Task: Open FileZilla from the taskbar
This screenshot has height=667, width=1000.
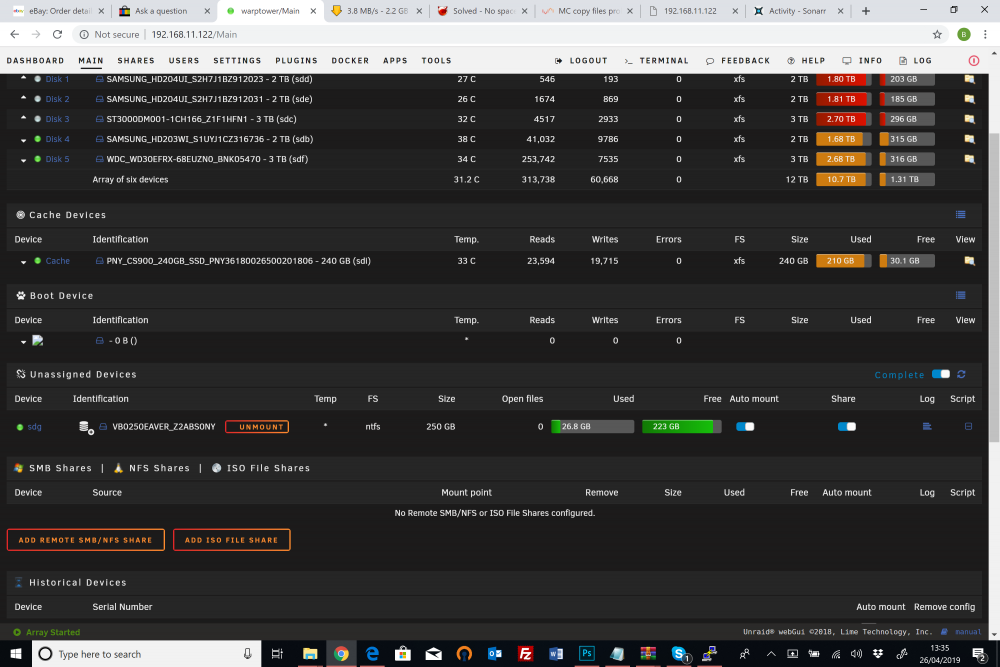Action: (x=525, y=654)
